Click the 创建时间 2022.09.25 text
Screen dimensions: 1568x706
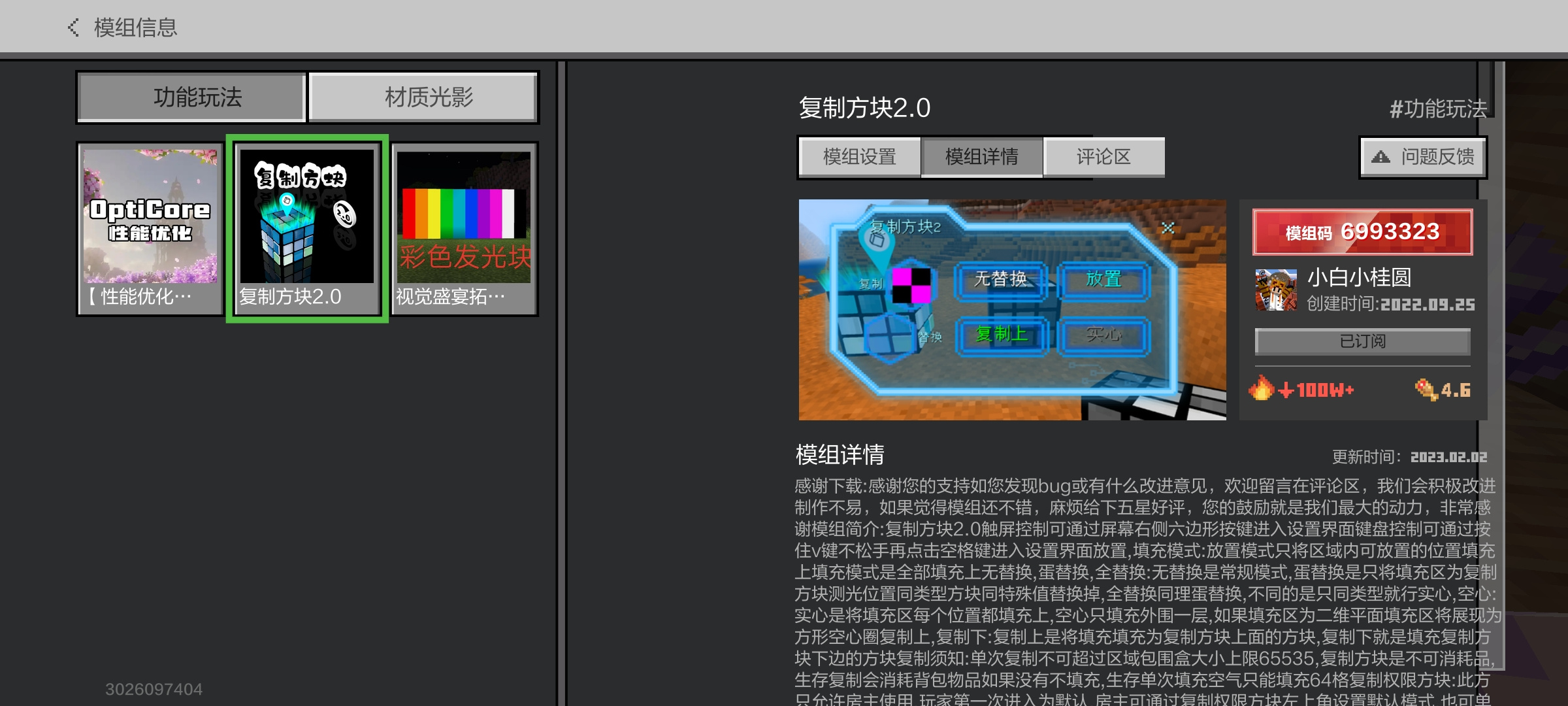click(x=1390, y=304)
